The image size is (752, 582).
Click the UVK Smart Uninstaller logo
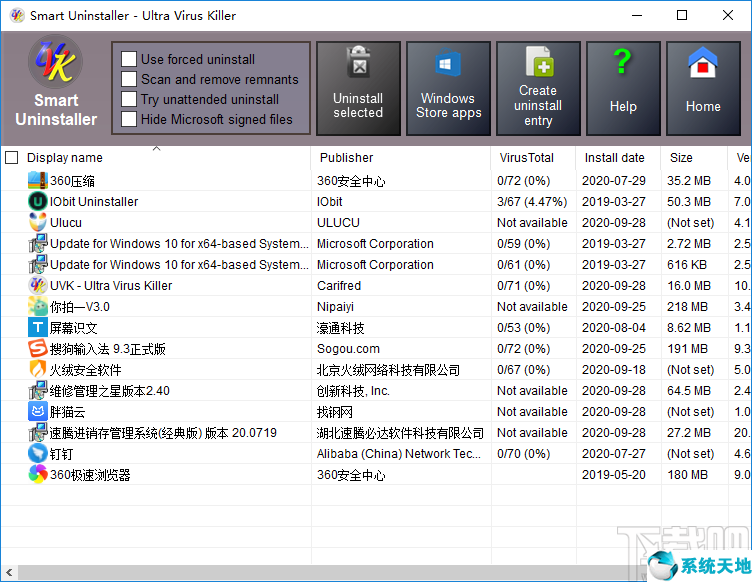(56, 62)
